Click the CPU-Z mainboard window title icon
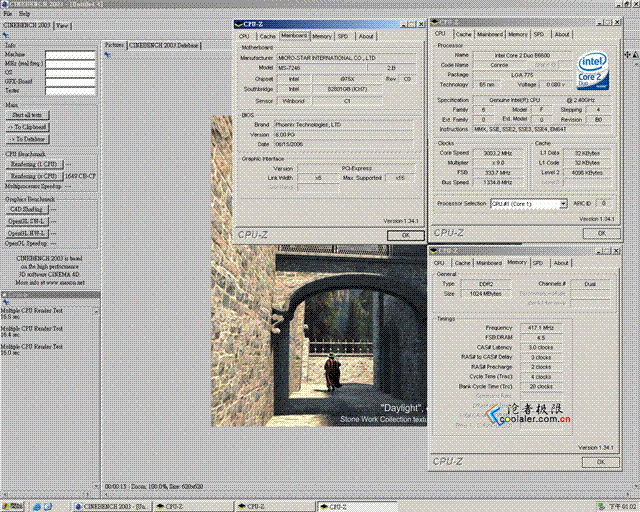The width and height of the screenshot is (640, 512). [238, 24]
